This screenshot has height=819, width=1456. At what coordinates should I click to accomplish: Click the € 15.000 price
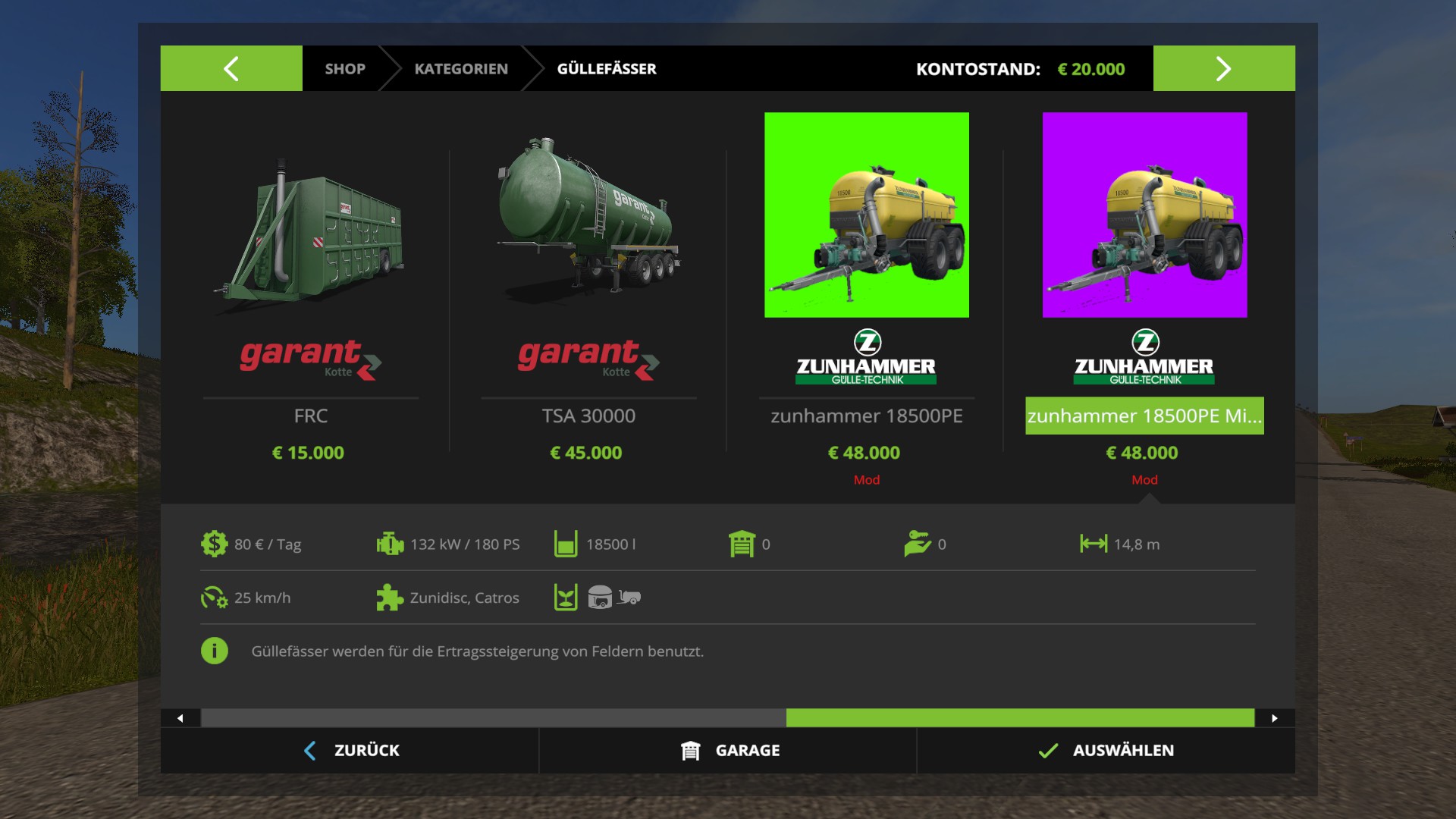pyautogui.click(x=308, y=453)
